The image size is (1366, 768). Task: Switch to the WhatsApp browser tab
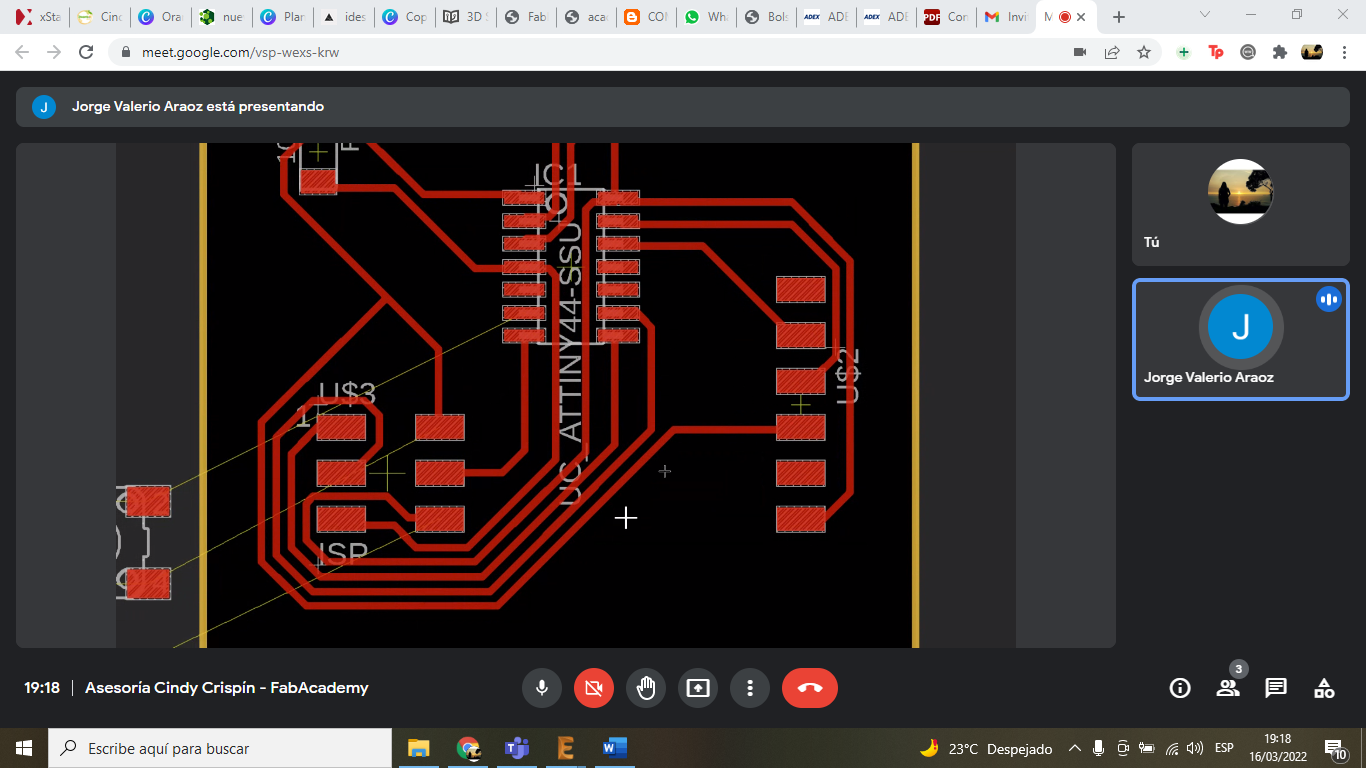(706, 17)
